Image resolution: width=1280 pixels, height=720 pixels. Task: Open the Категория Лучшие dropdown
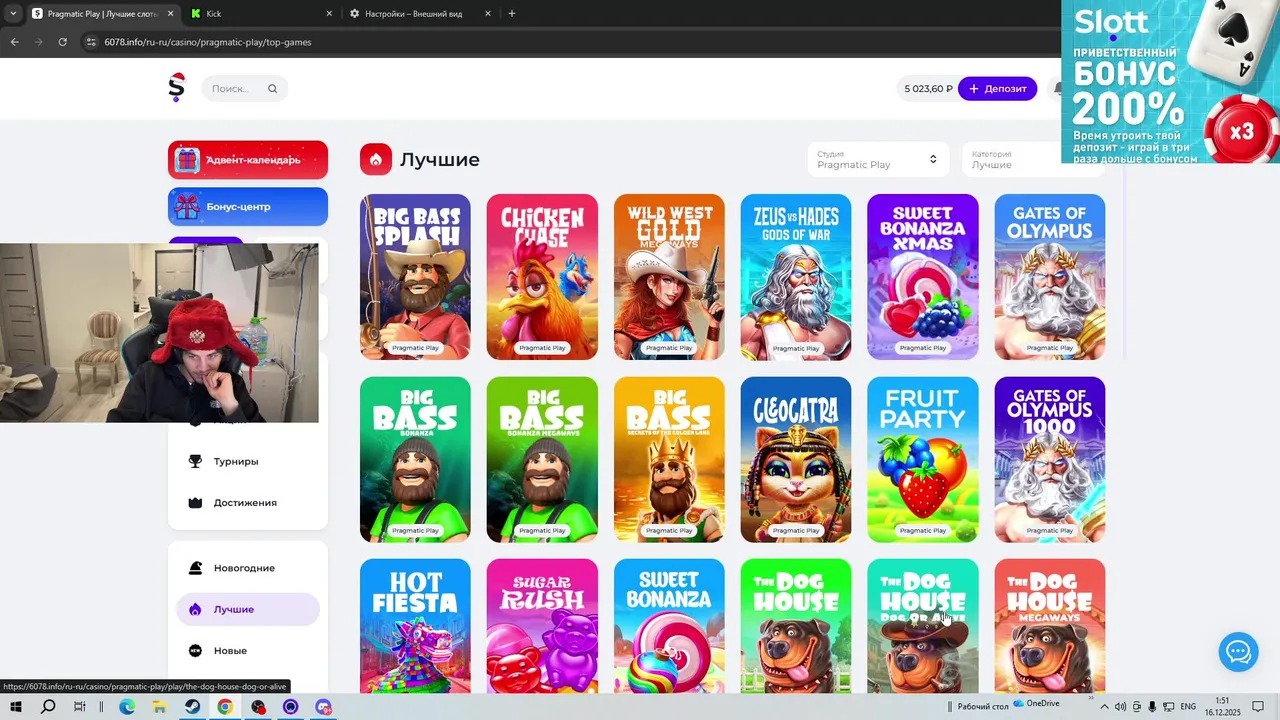tap(1033, 159)
